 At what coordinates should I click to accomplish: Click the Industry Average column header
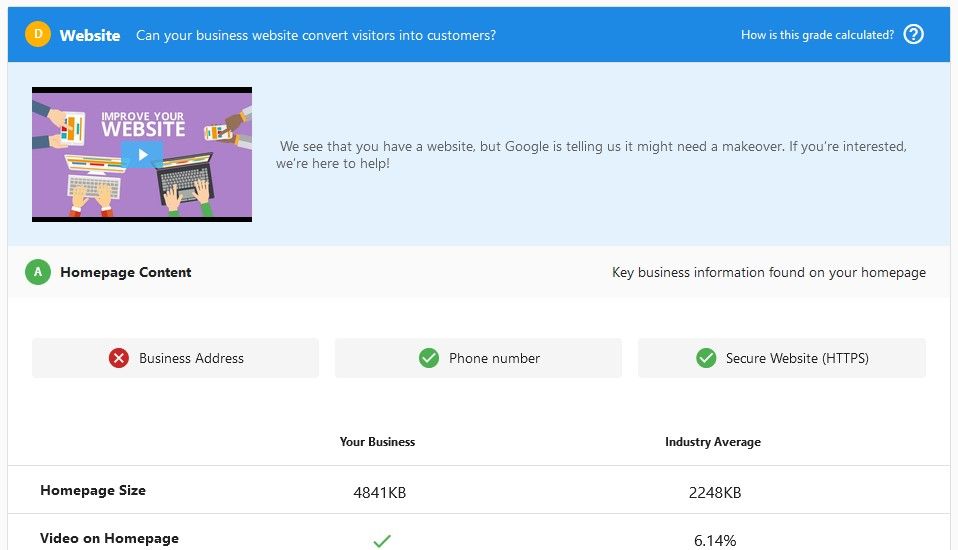(713, 442)
